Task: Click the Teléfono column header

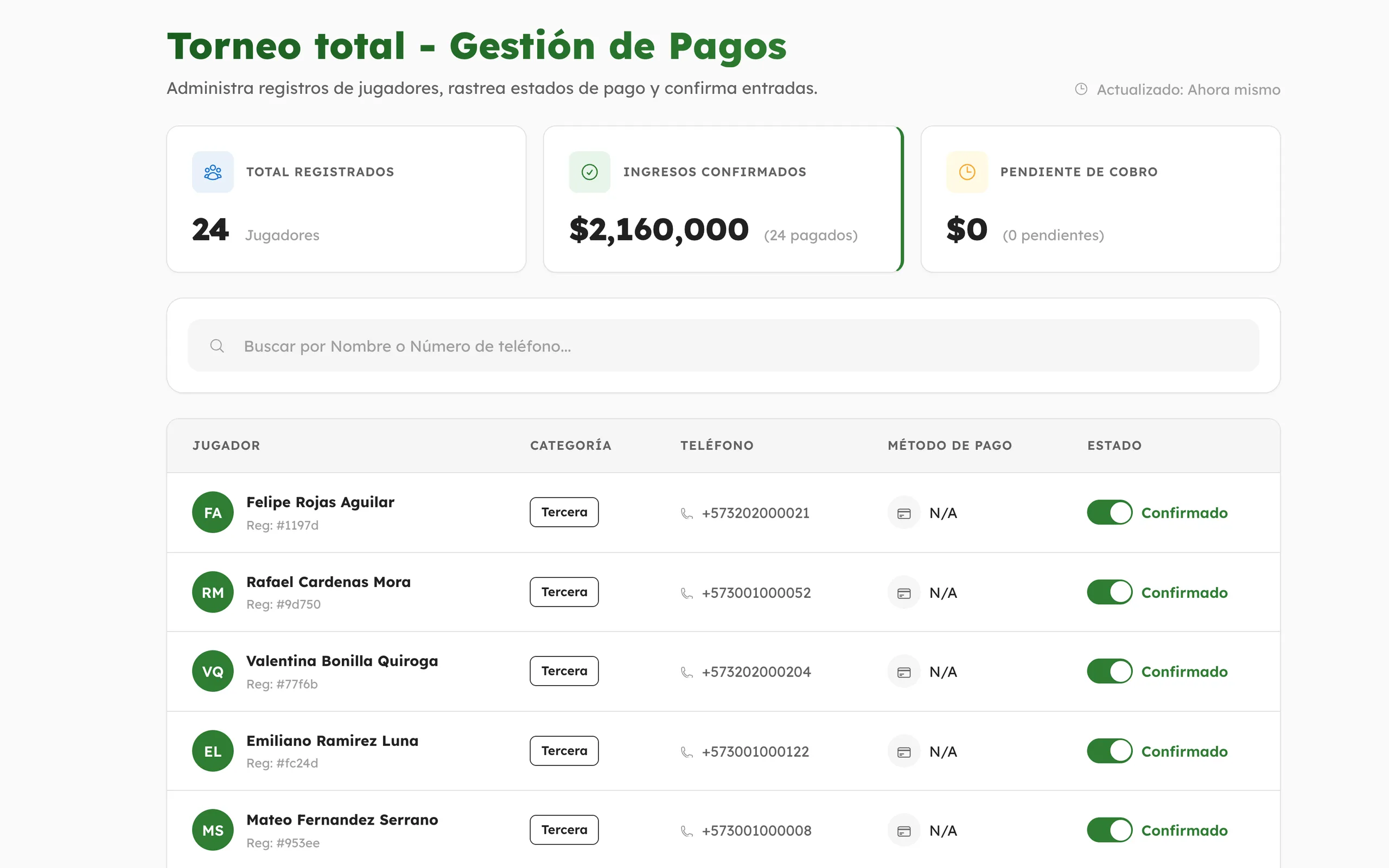Action: [717, 445]
